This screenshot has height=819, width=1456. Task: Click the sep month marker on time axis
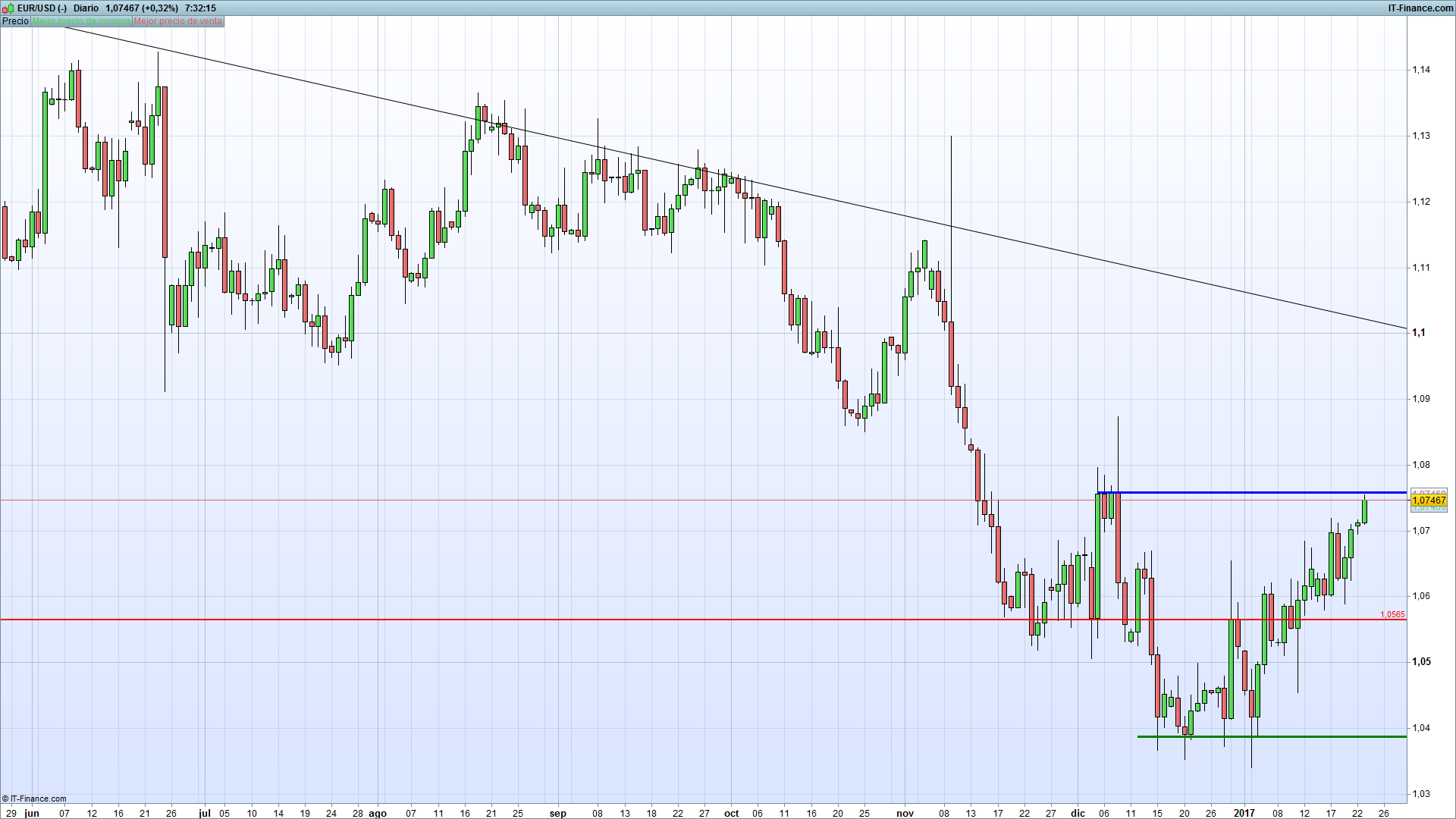[557, 813]
